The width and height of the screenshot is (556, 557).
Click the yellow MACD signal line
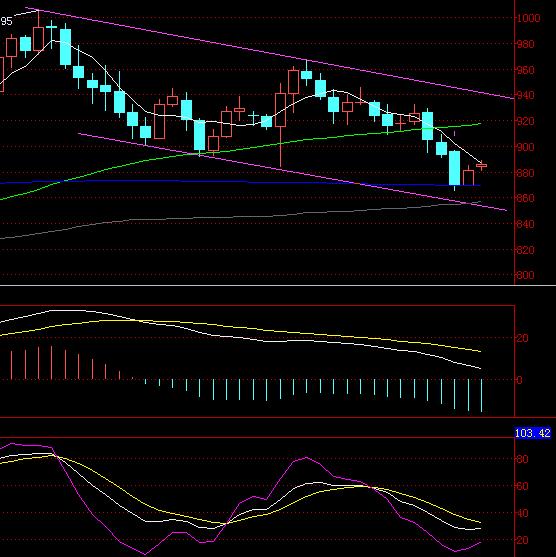click(249, 329)
